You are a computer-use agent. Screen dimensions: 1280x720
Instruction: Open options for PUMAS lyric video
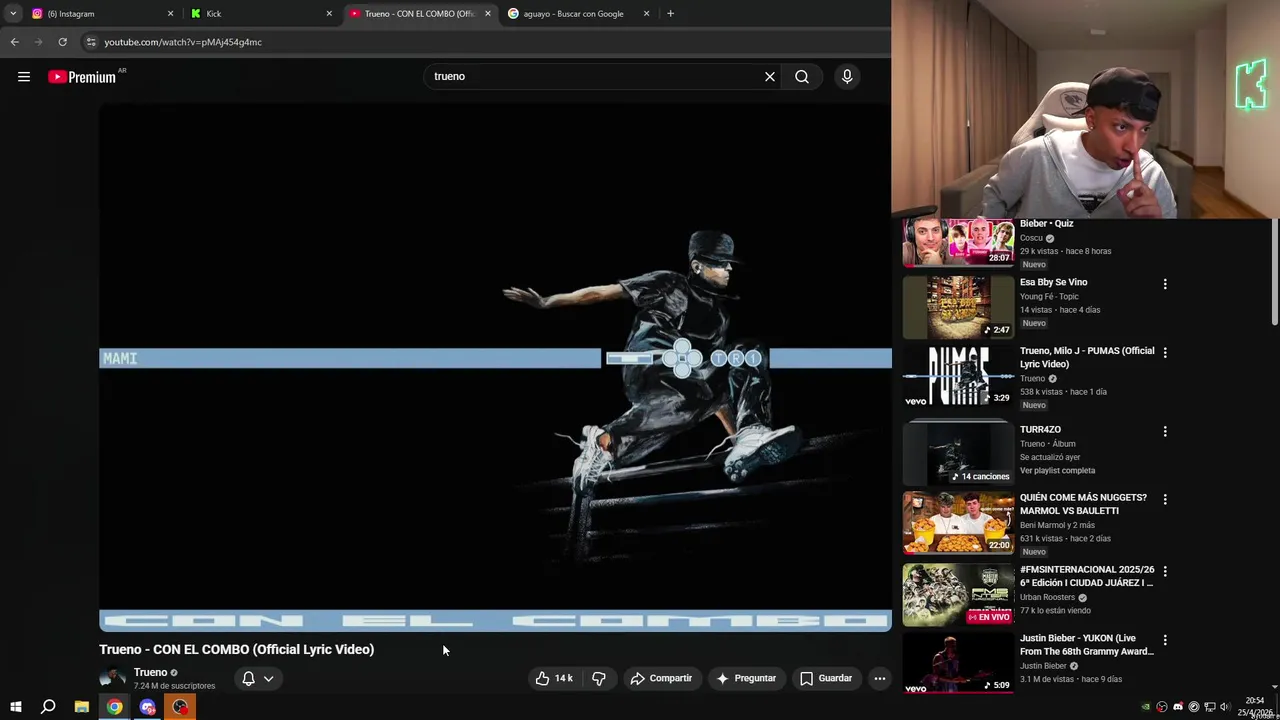(1165, 352)
